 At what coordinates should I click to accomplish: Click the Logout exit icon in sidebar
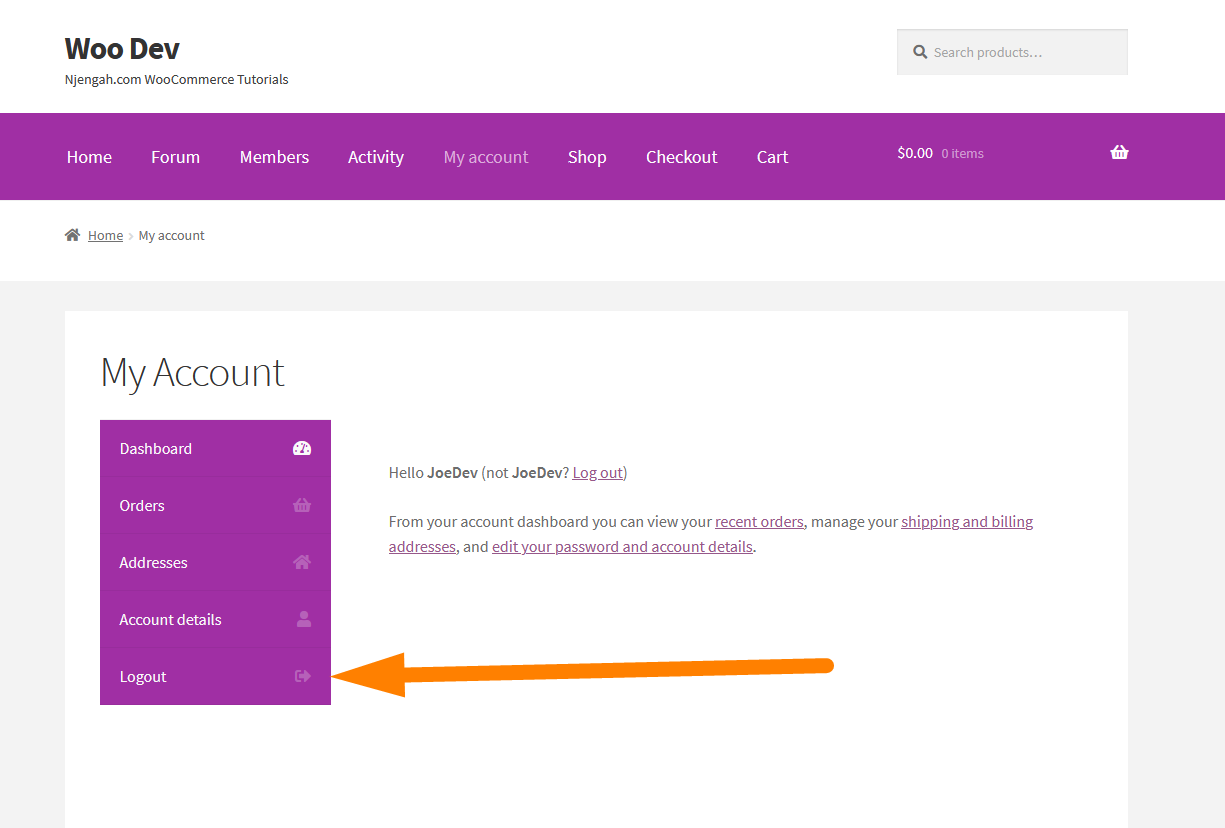303,676
